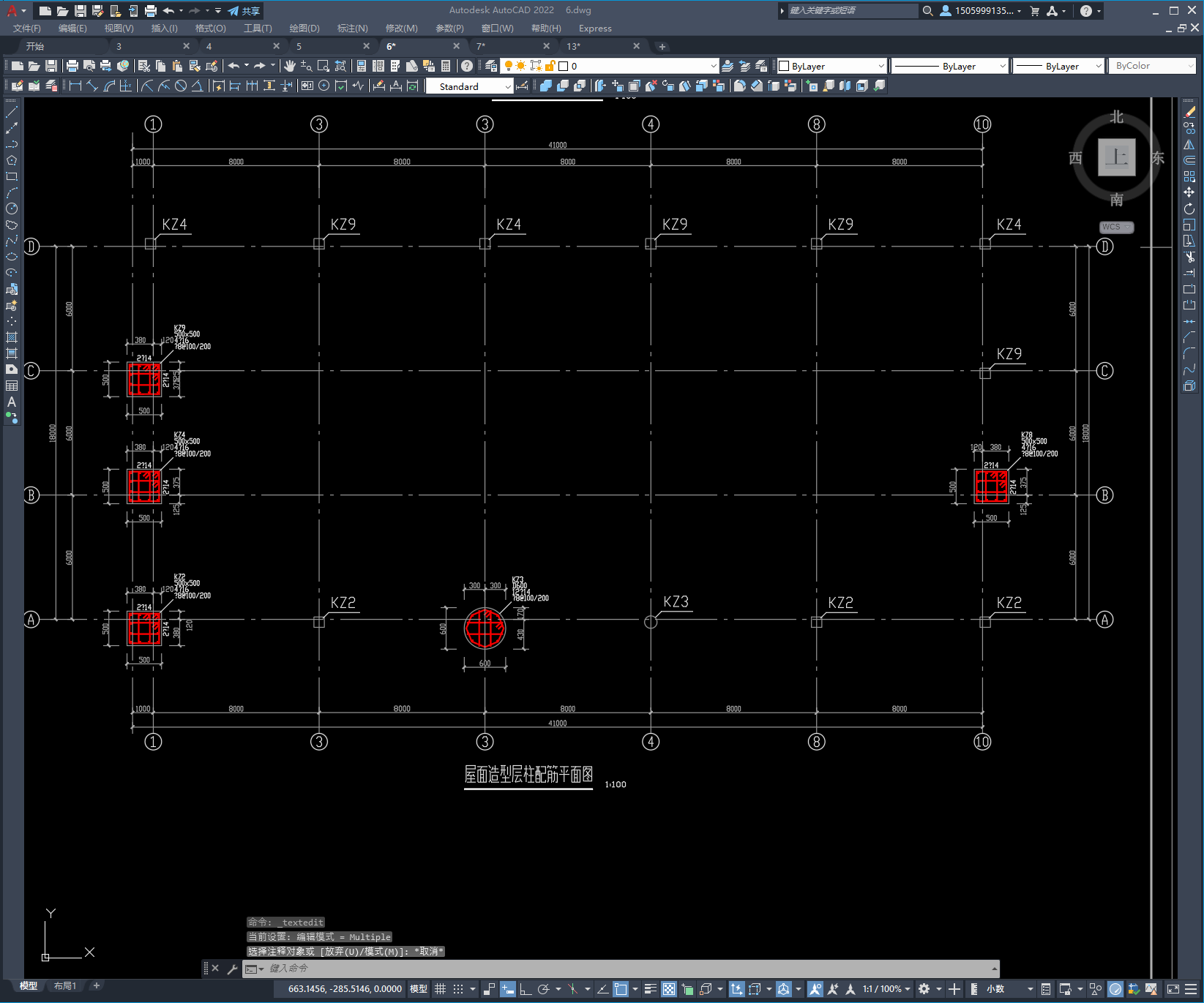Click the Linear dimension tool
The height and width of the screenshot is (1003, 1204).
tap(75, 86)
